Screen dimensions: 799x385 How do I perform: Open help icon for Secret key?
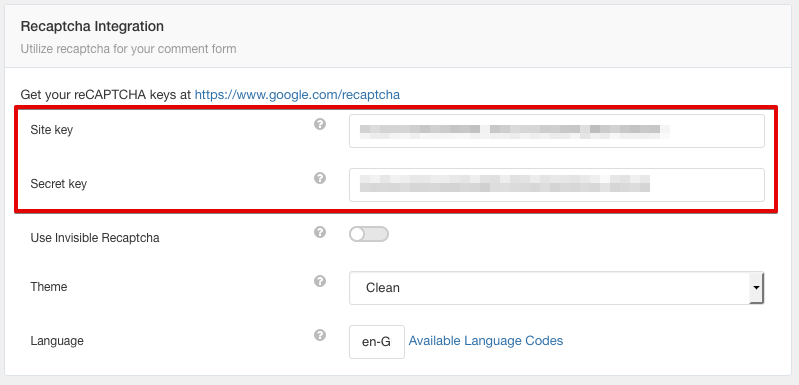[319, 178]
